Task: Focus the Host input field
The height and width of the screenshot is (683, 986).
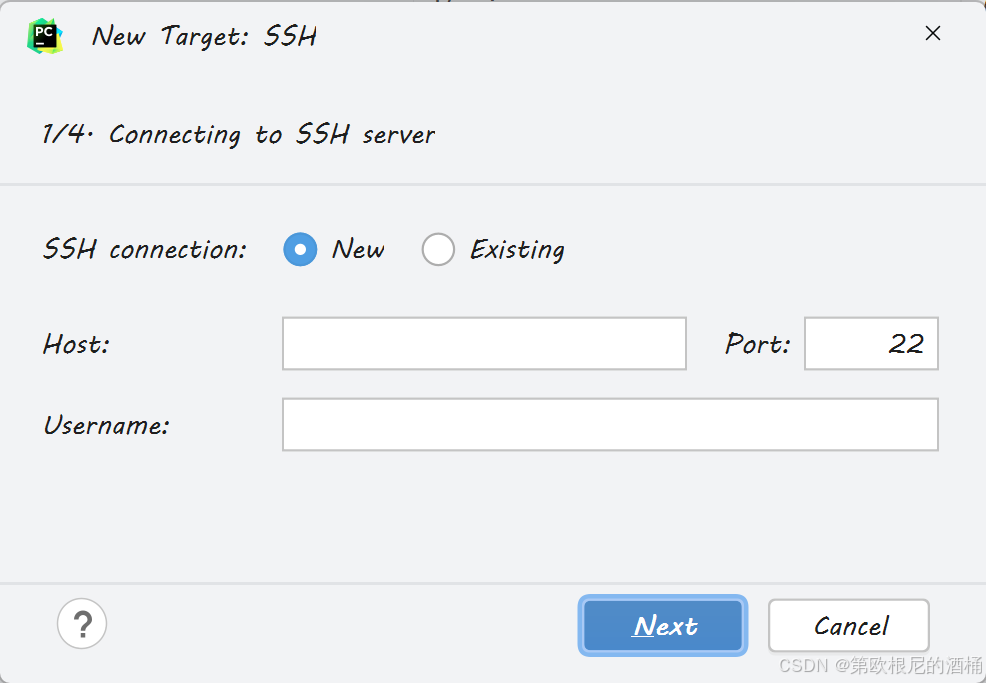Action: [484, 343]
